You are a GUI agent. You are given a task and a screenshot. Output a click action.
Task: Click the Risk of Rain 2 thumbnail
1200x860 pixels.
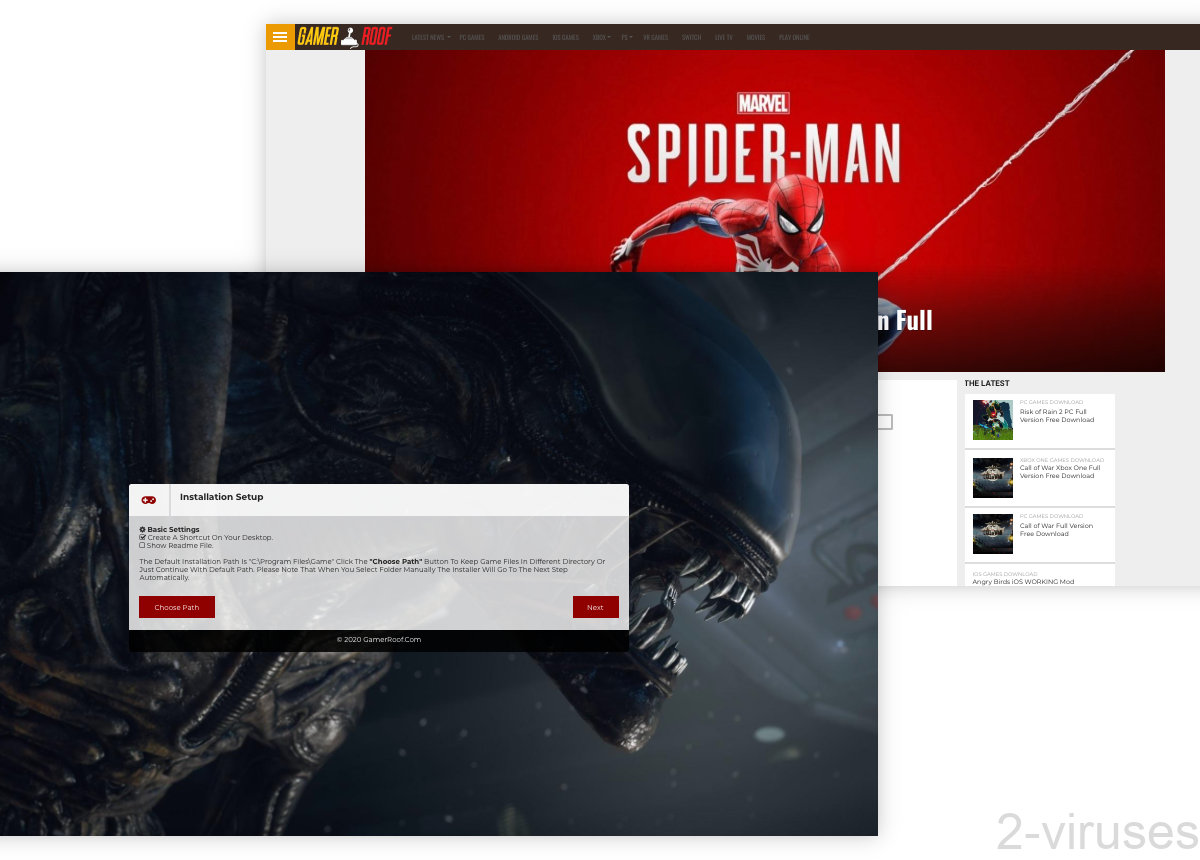[993, 420]
